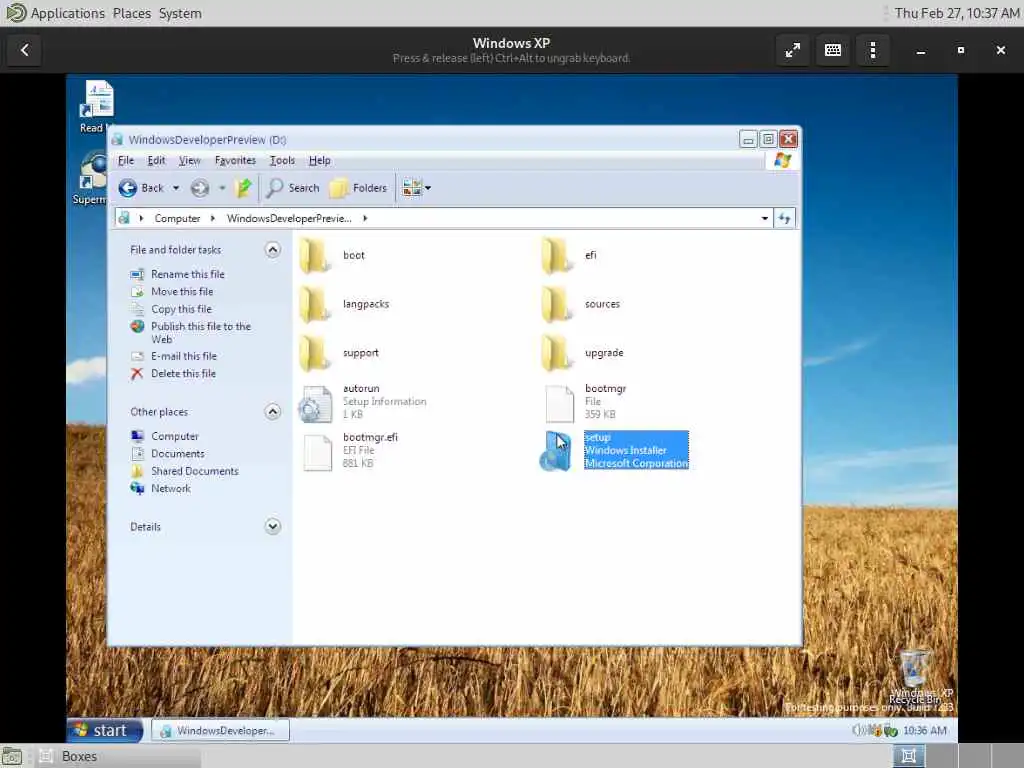Click Copy this file link
Viewport: 1024px width, 768px height.
[182, 309]
